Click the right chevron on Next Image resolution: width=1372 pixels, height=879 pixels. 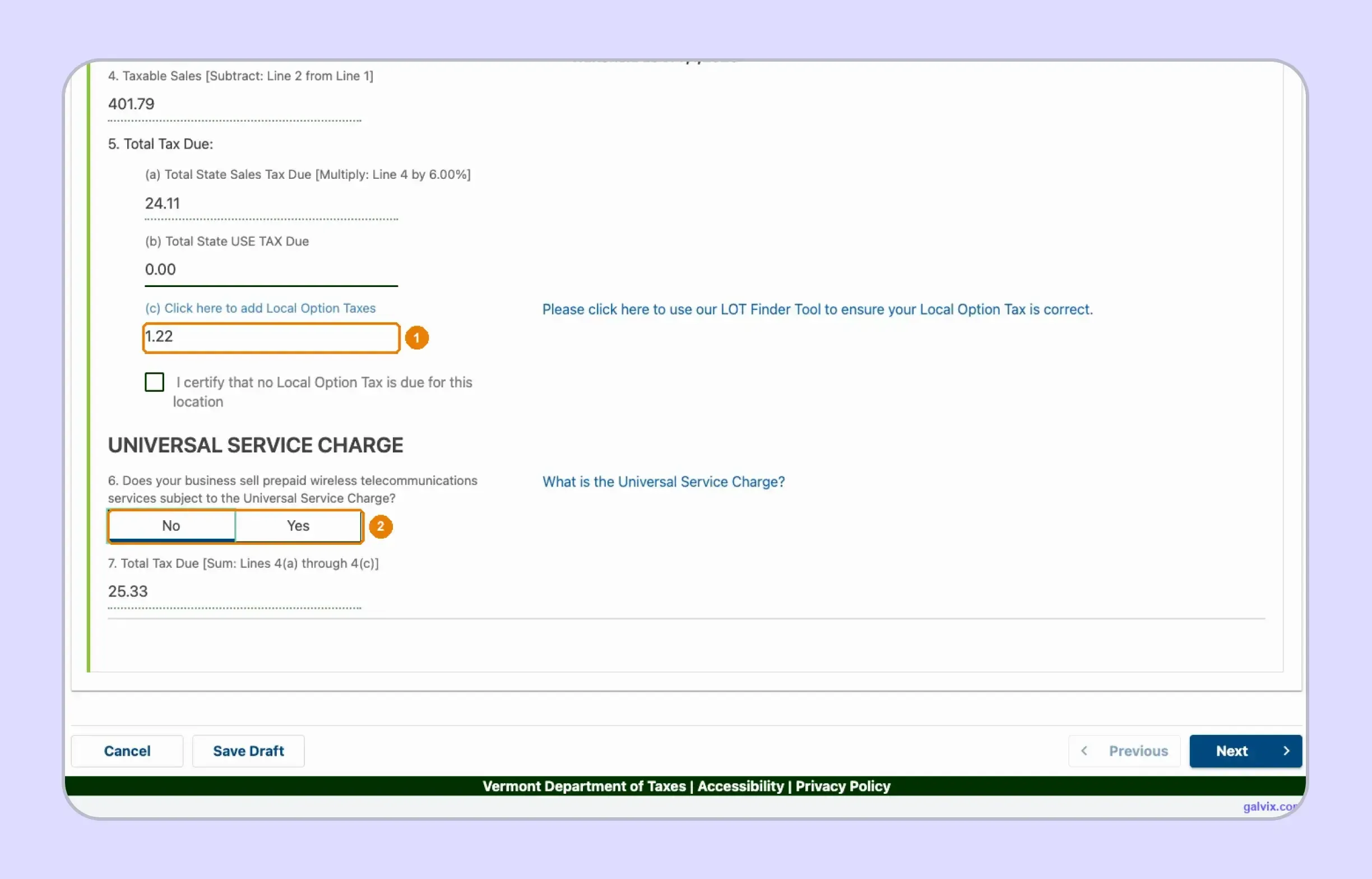tap(1286, 751)
